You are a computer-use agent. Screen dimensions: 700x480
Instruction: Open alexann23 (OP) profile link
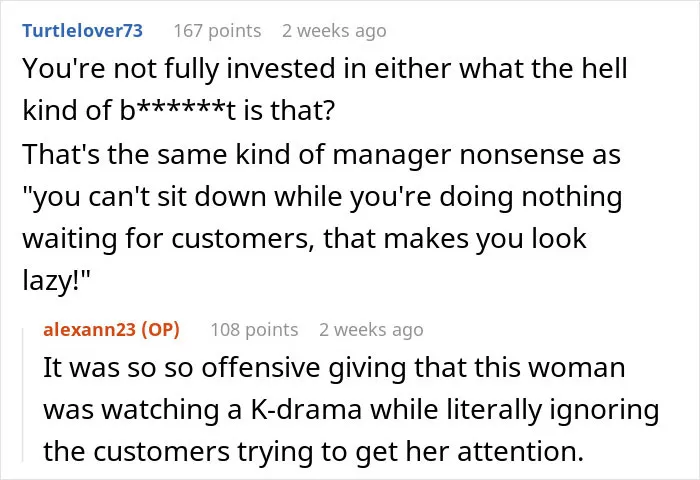112,330
